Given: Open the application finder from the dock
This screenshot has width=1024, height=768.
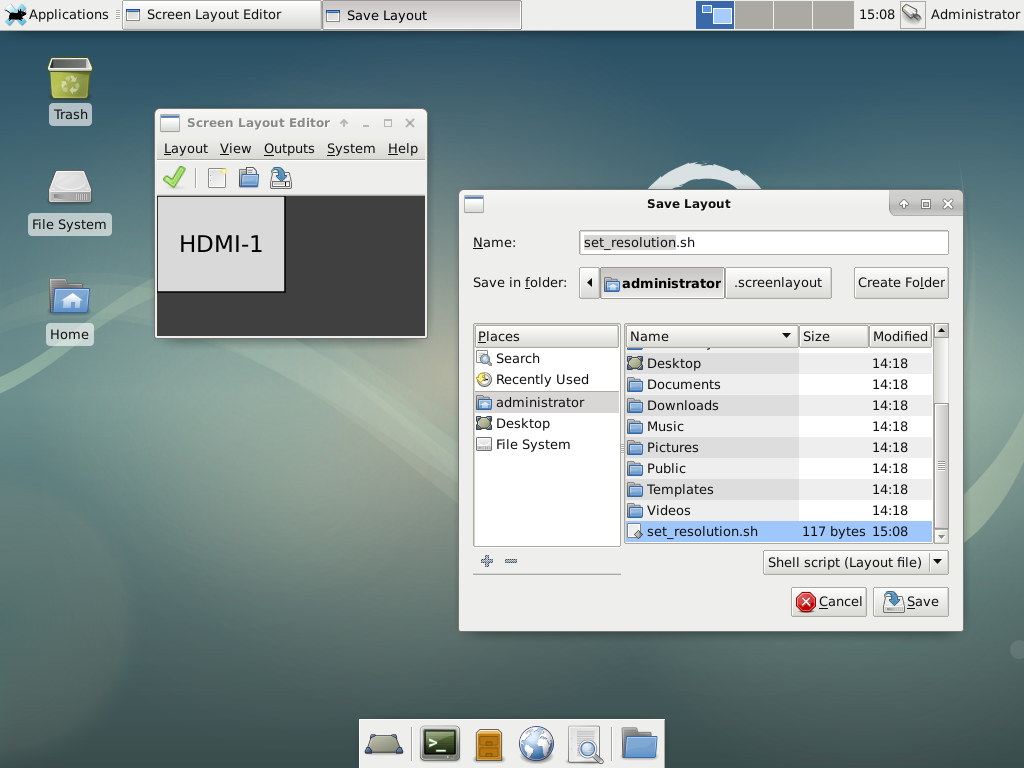Looking at the screenshot, I should pos(586,744).
